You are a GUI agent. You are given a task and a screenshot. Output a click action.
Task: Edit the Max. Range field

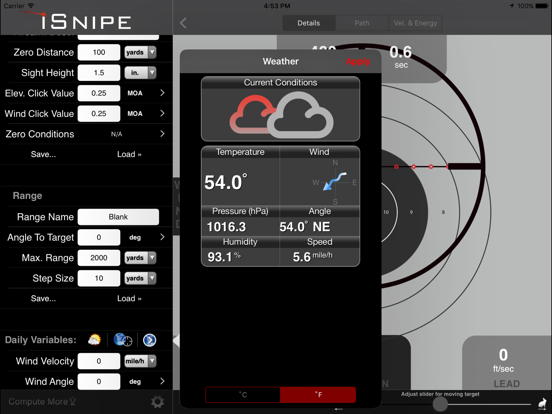coord(99,258)
